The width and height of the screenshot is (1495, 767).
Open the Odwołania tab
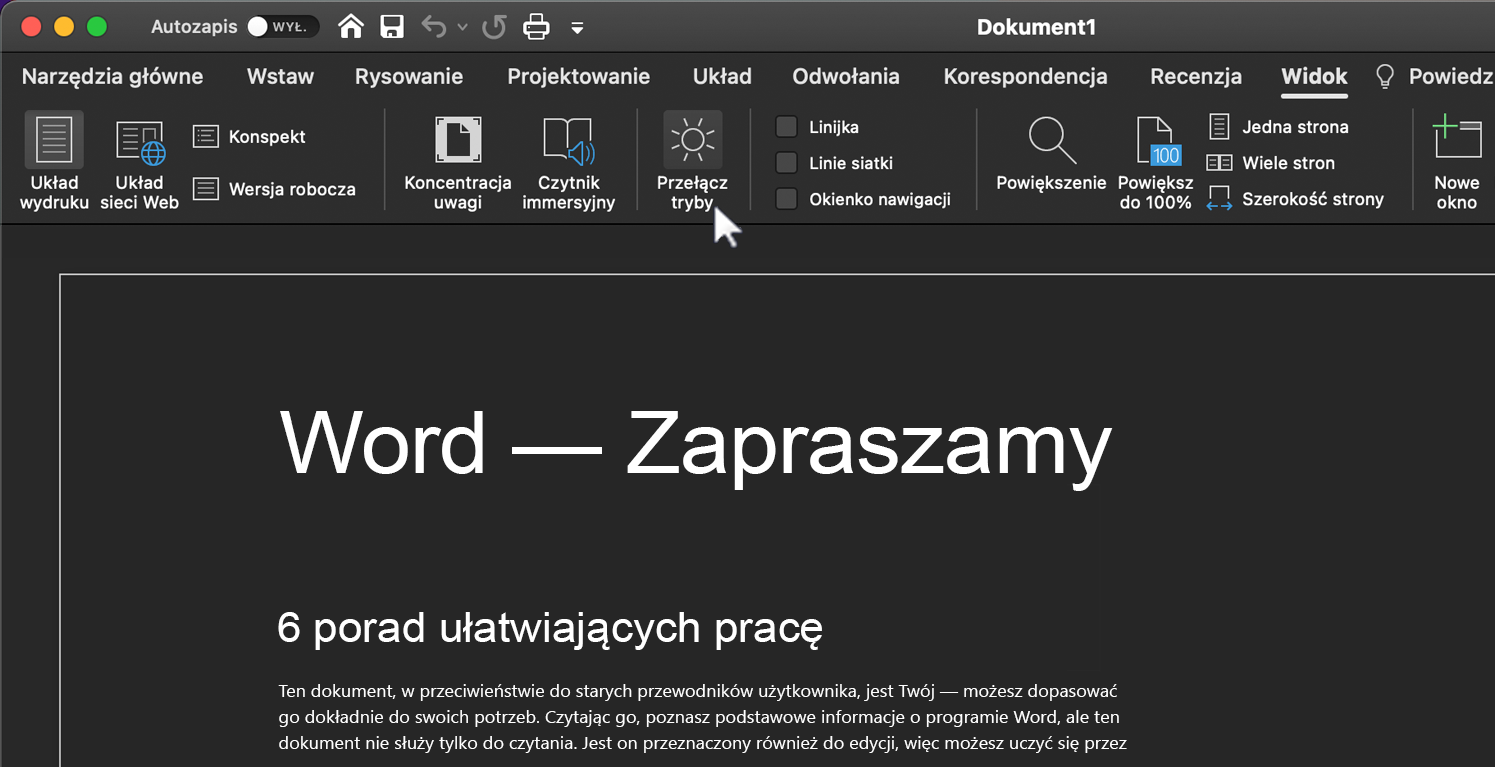(x=846, y=77)
